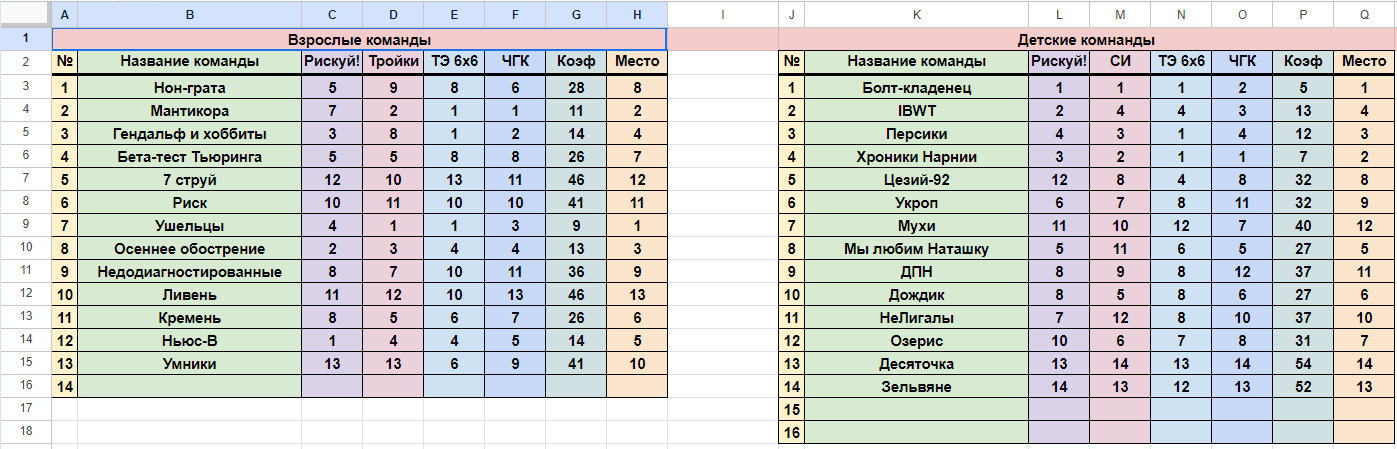
Task: Click the "Тройки" column title cell
Action: (393, 62)
